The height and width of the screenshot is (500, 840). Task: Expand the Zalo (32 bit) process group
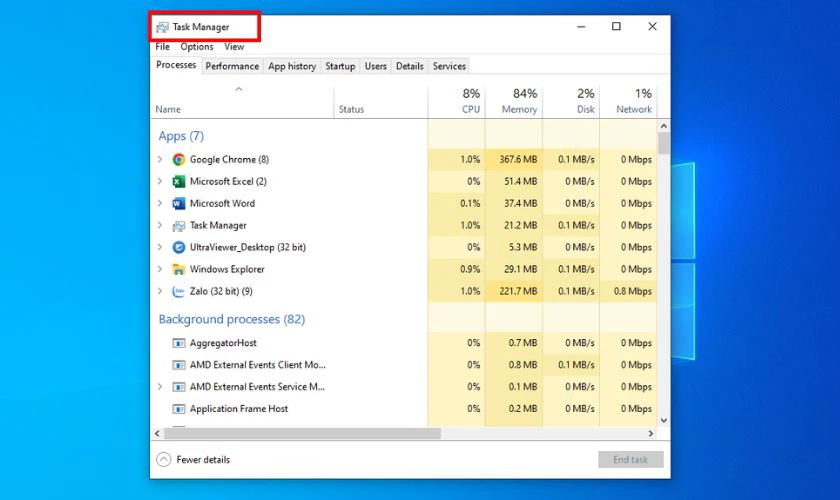(x=160, y=292)
